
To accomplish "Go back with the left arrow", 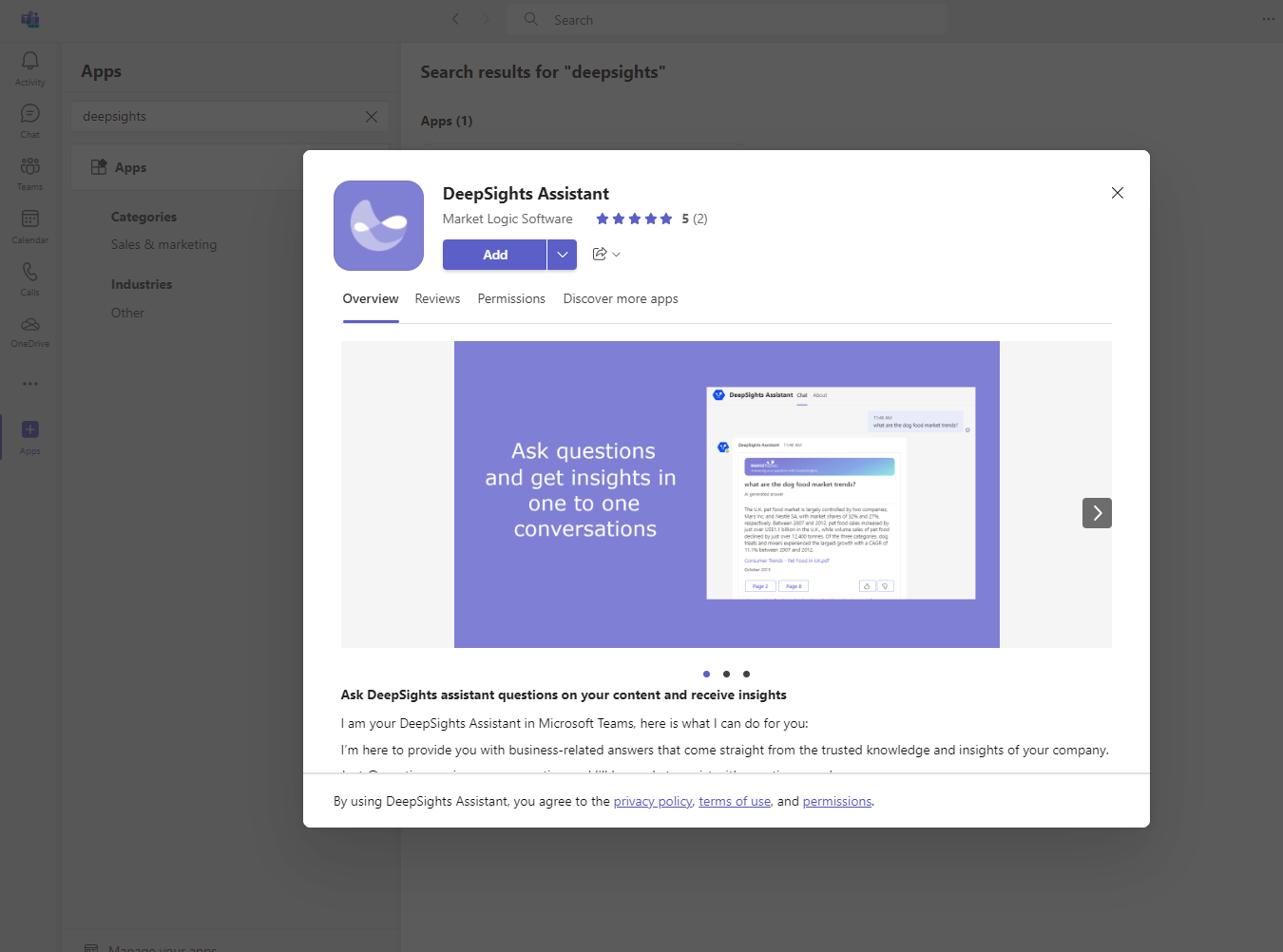I will [456, 19].
